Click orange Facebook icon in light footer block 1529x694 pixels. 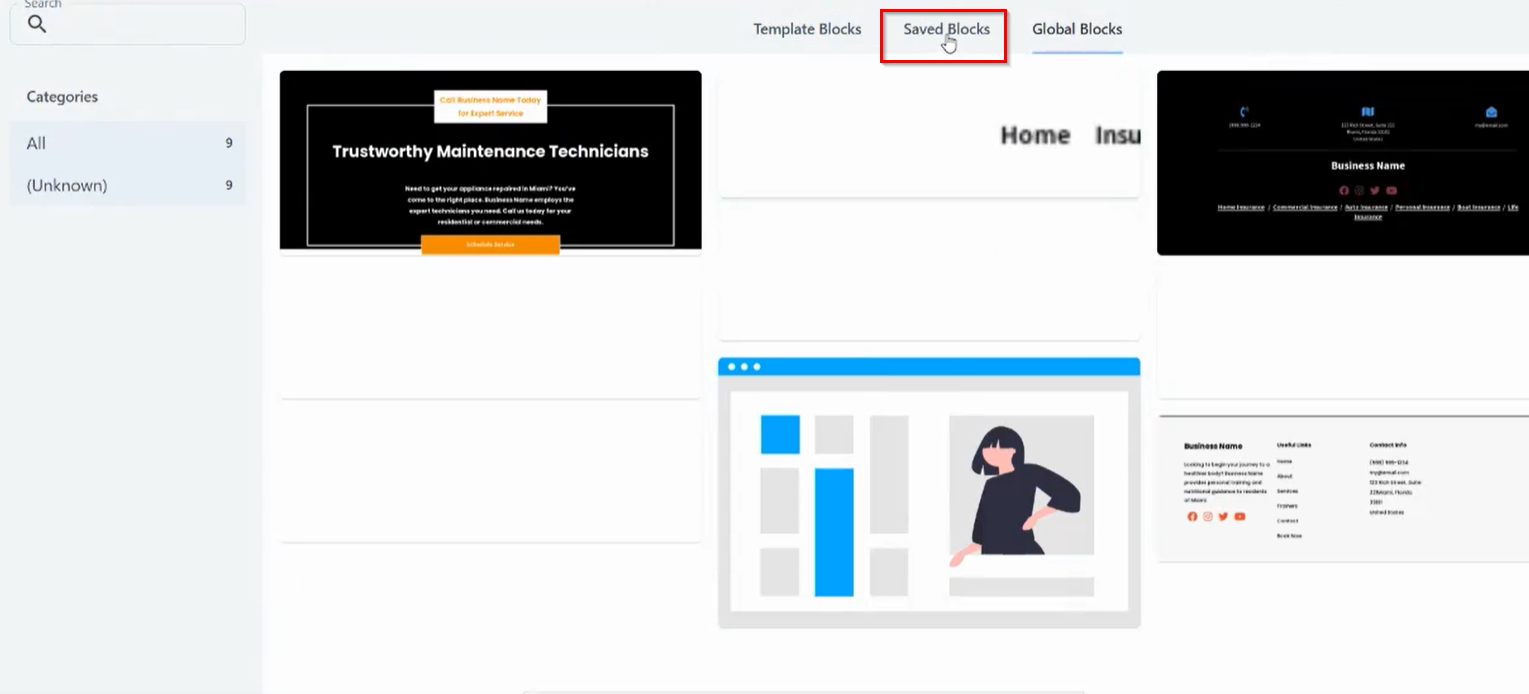1192,516
